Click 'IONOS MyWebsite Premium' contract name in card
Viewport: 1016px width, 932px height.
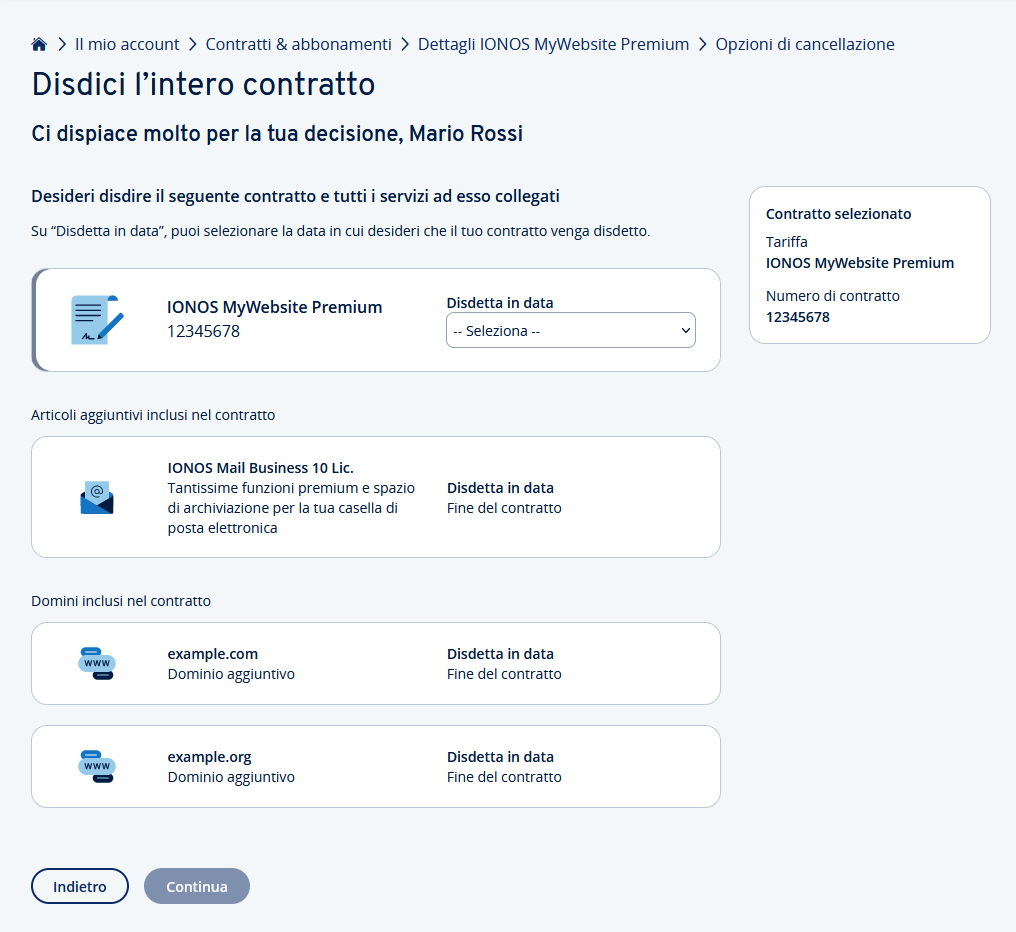click(275, 307)
